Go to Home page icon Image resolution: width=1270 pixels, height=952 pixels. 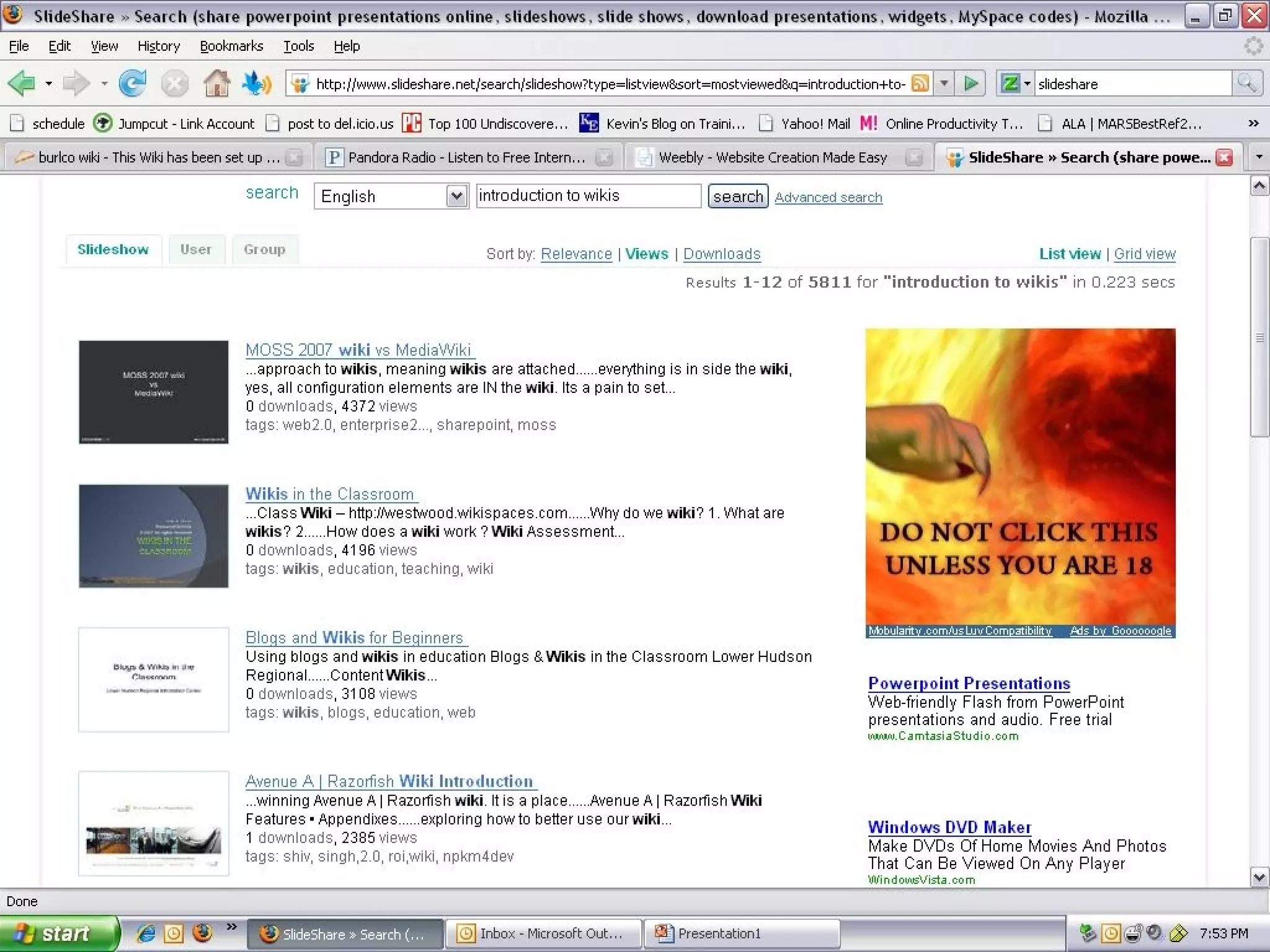click(x=216, y=83)
